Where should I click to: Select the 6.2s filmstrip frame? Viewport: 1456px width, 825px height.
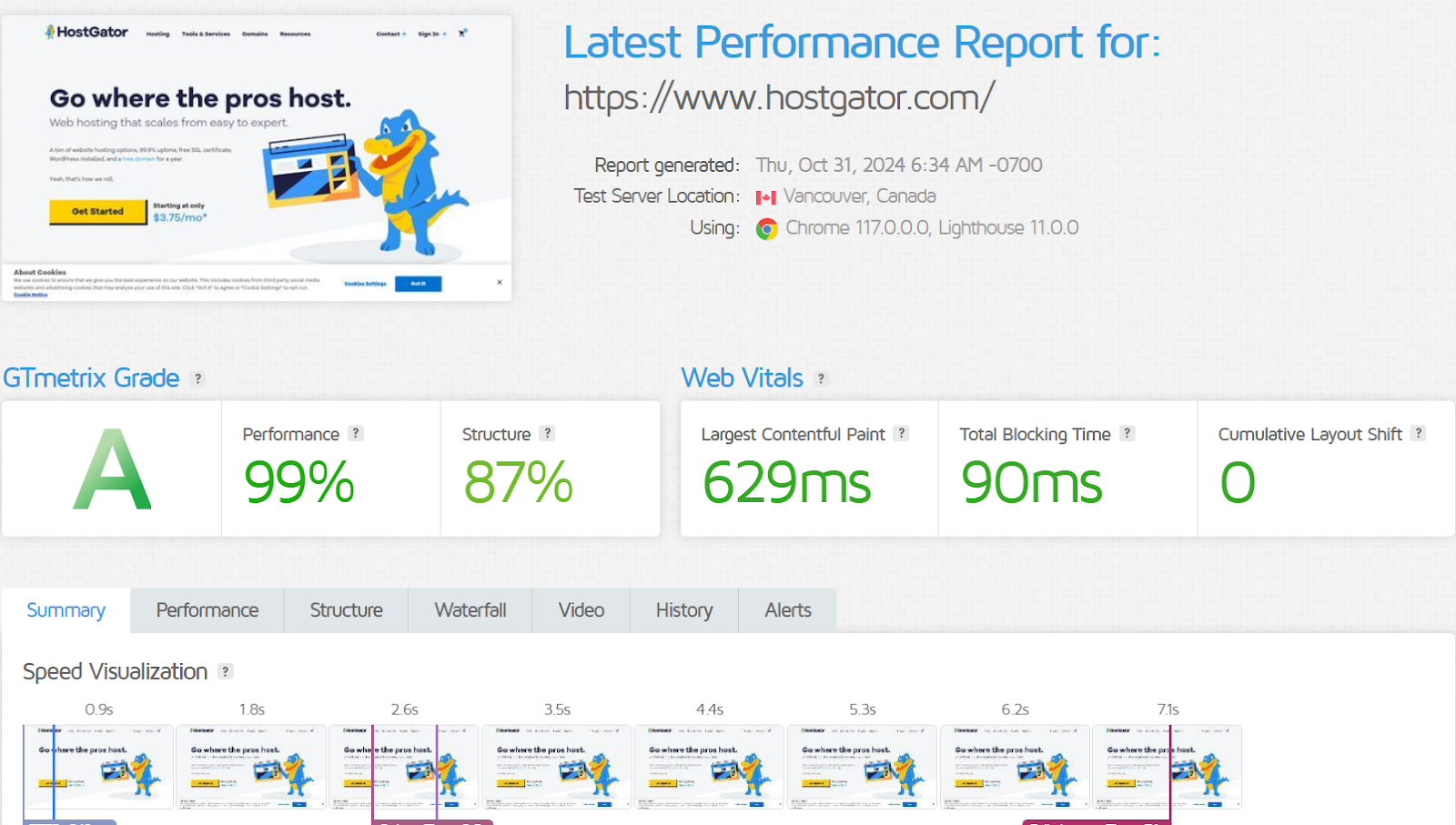(x=1015, y=767)
